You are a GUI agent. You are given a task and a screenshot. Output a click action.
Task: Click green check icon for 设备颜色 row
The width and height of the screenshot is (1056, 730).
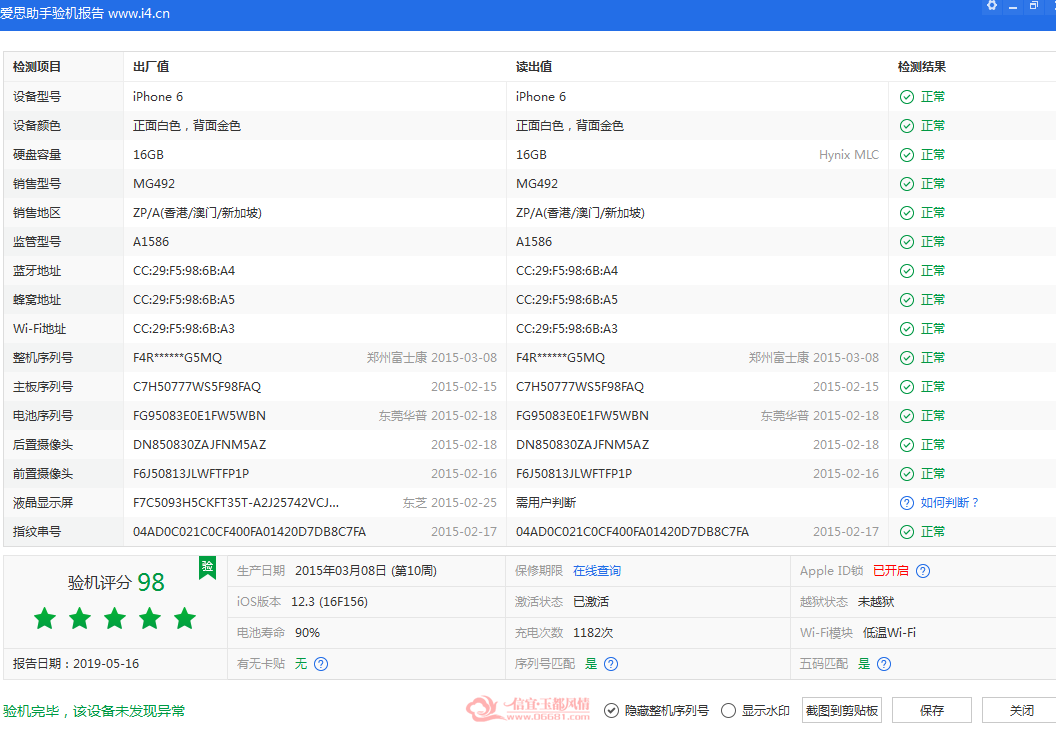[x=906, y=126]
